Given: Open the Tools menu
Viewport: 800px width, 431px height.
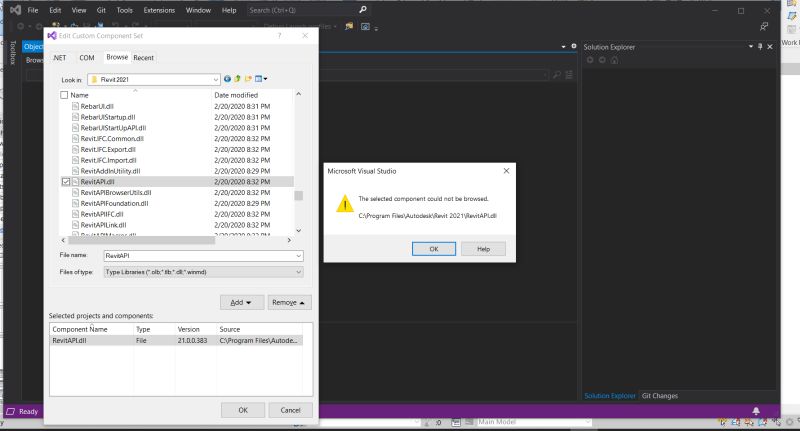Looking at the screenshot, I should (x=124, y=10).
